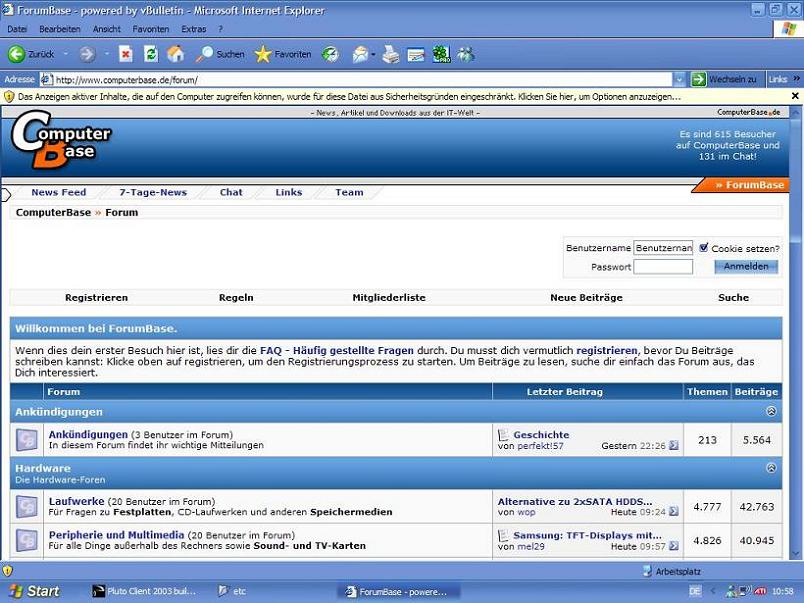Expand the Links toolbar chevron
Viewport: 804px width, 603px height.
[796, 79]
